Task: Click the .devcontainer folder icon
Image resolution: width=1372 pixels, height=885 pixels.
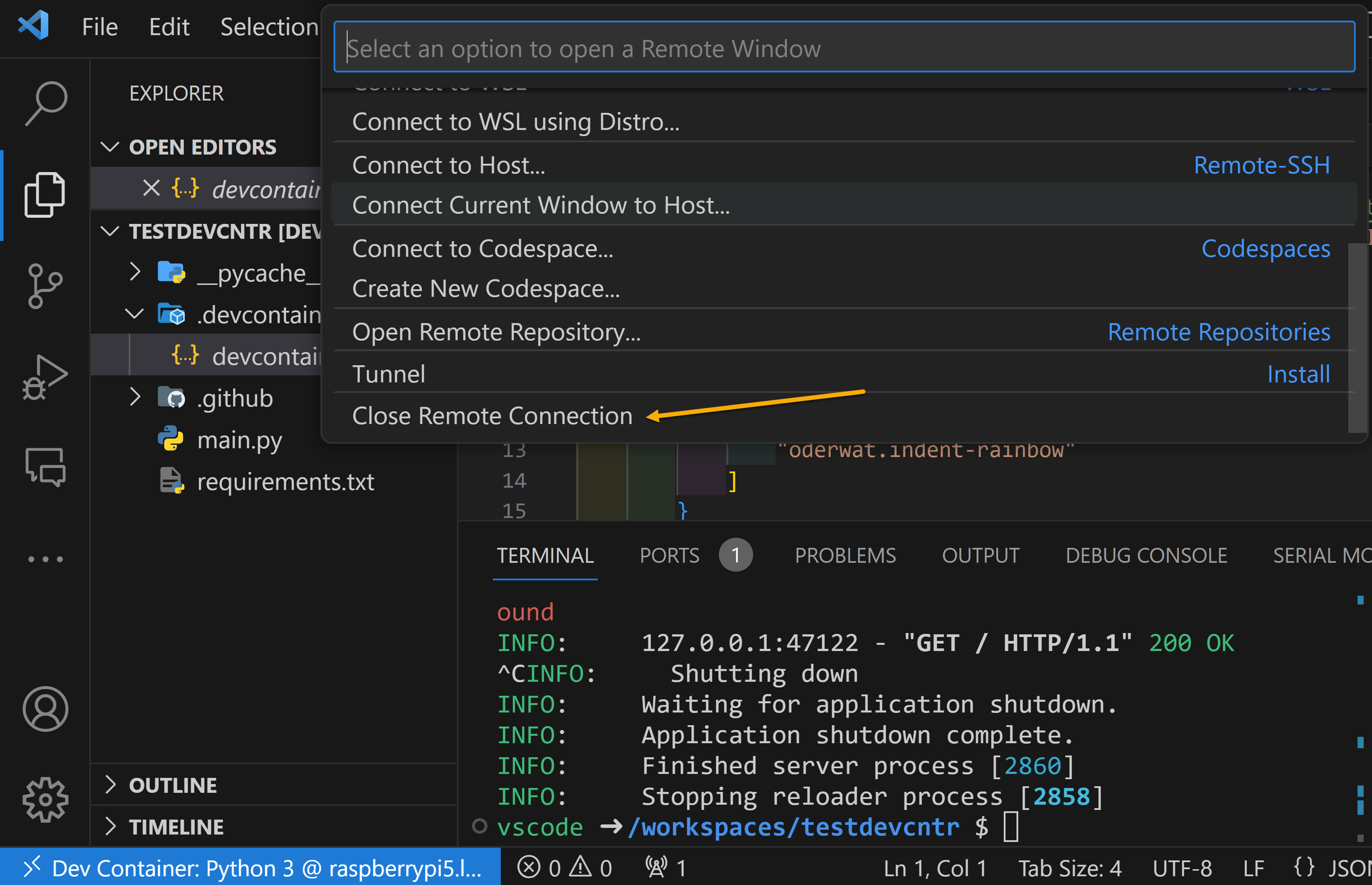Action: pyautogui.click(x=171, y=314)
